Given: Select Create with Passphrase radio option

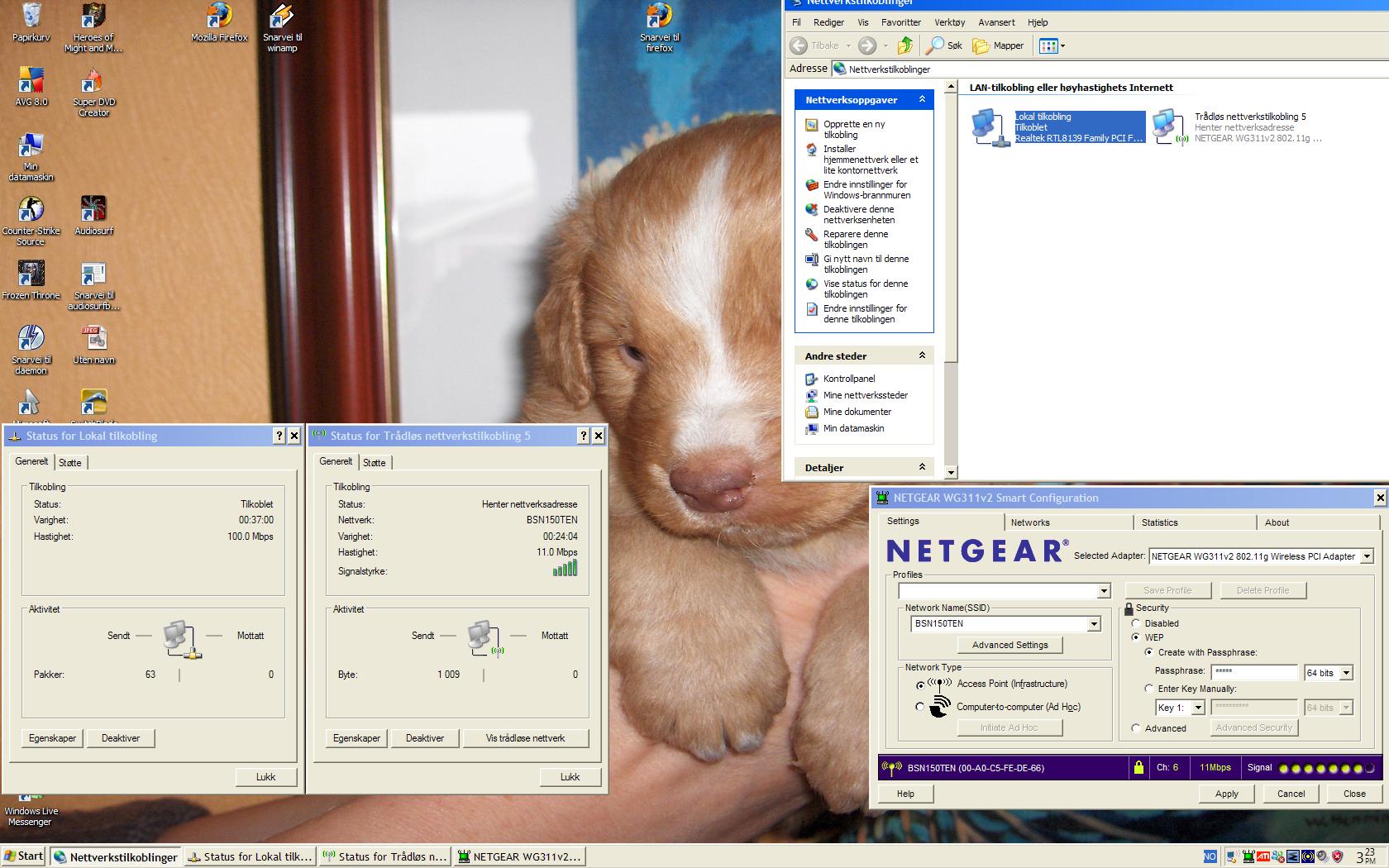Looking at the screenshot, I should pos(1149,652).
